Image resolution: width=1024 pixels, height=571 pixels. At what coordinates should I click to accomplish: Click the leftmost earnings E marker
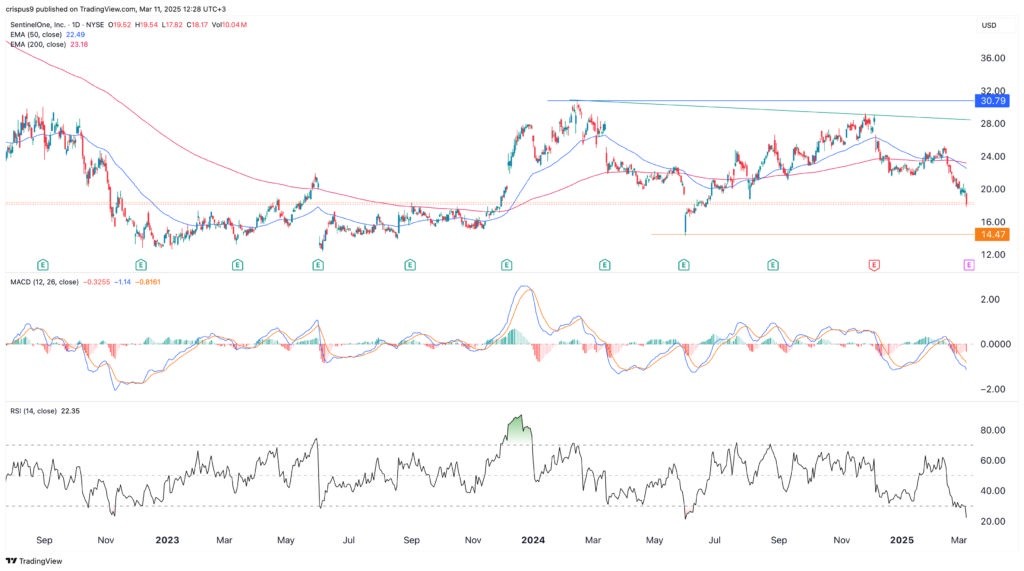pyautogui.click(x=42, y=265)
